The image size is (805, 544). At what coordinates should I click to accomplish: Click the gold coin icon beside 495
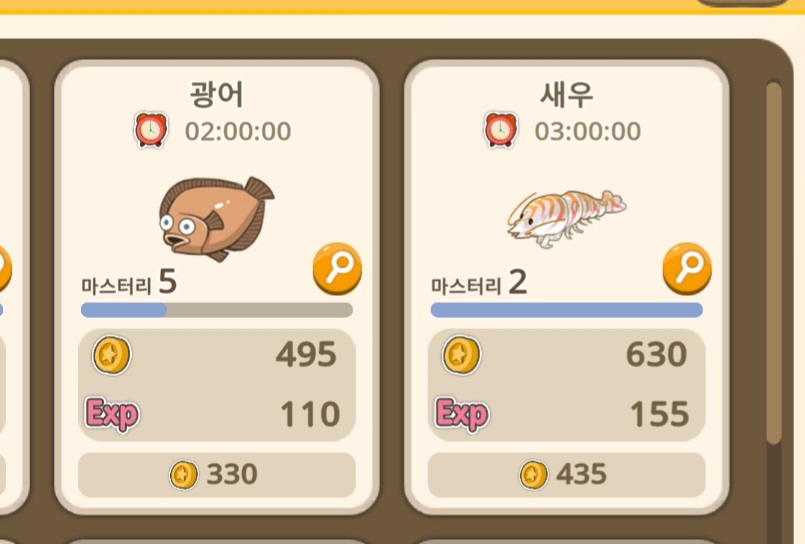point(111,355)
